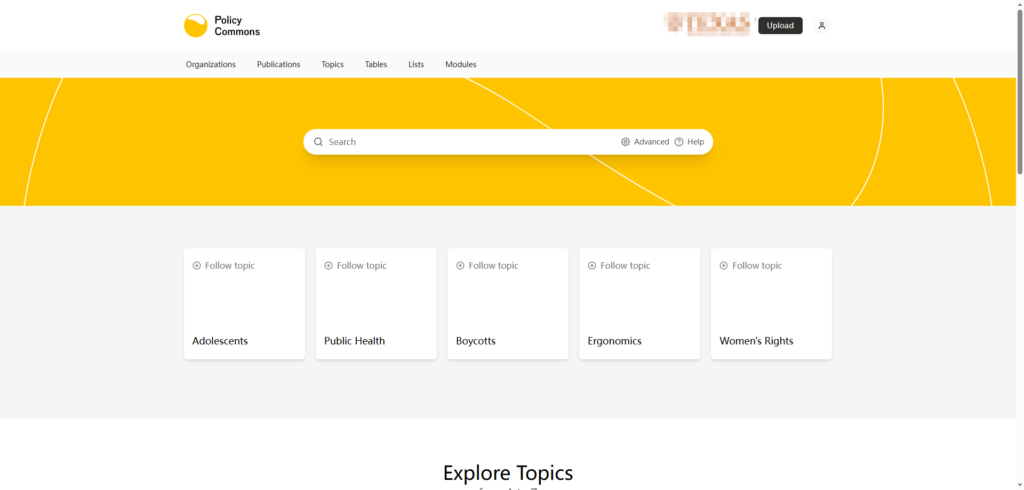Open the user profile icon
This screenshot has height=490, width=1024.
821,26
